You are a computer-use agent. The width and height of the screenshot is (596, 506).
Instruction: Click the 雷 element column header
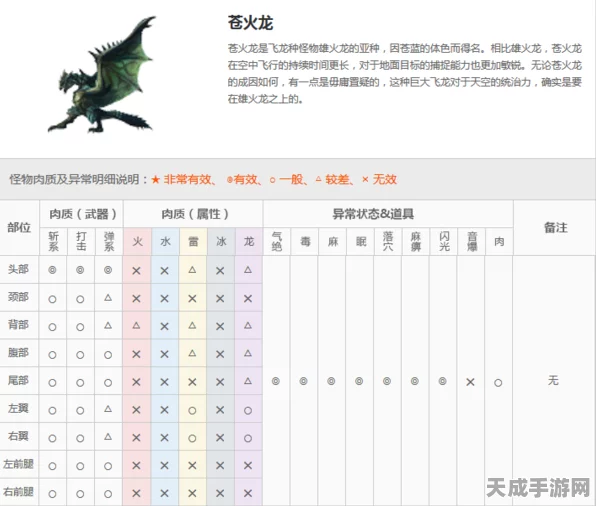click(193, 241)
